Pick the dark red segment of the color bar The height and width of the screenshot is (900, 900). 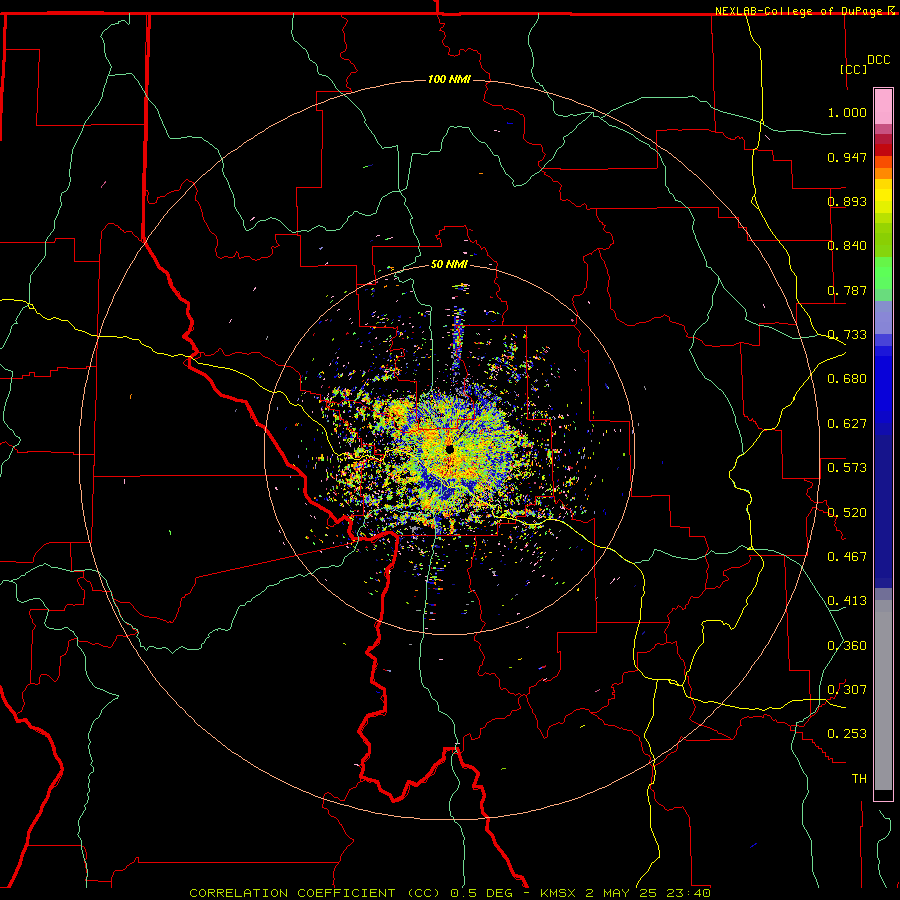click(x=883, y=149)
